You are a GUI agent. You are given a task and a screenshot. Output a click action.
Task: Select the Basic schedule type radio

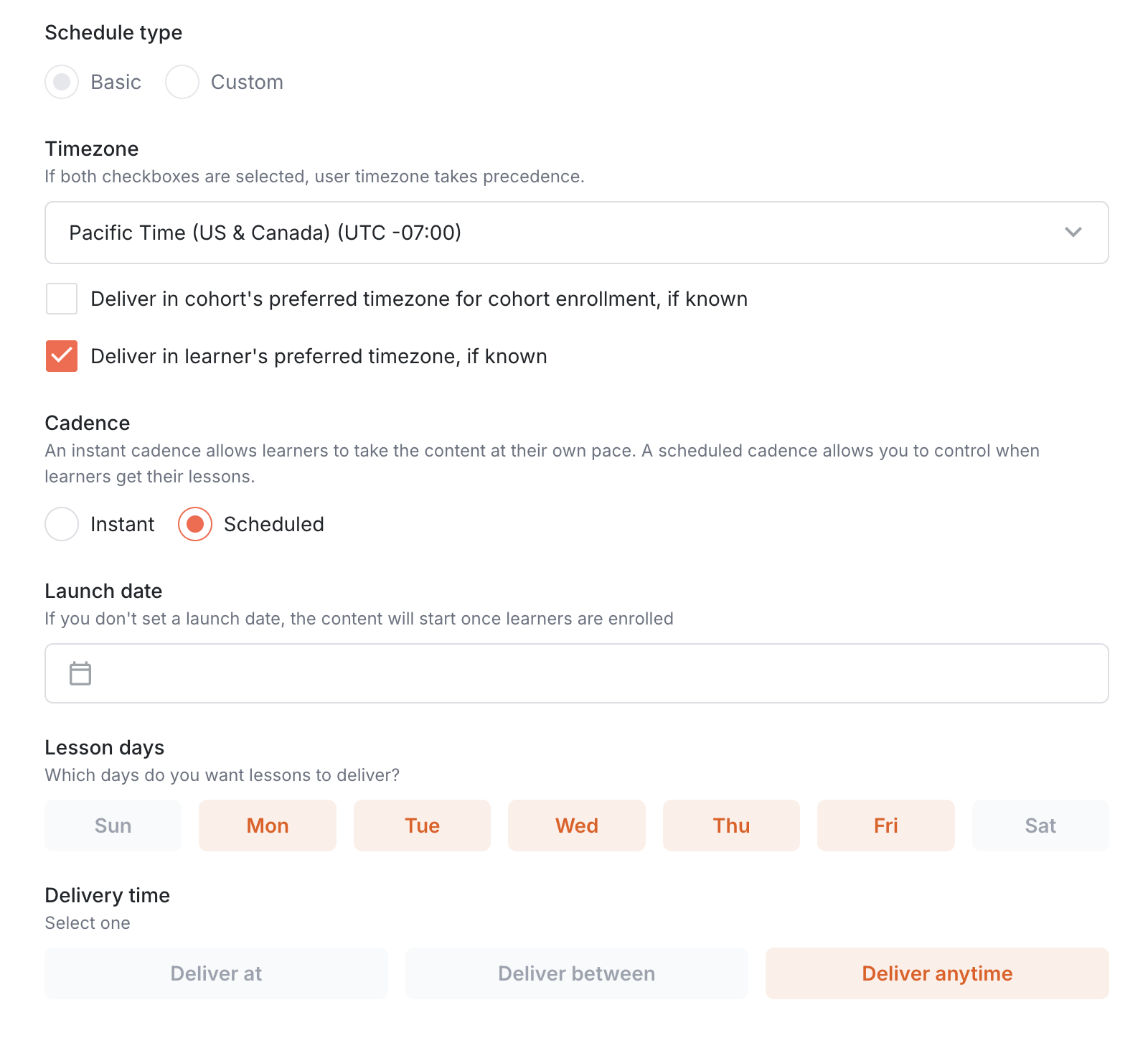(62, 82)
